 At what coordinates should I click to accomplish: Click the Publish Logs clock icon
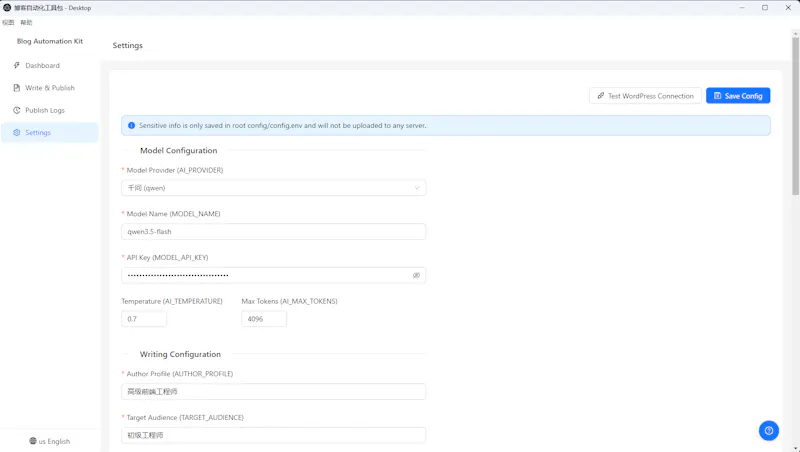pos(16,110)
